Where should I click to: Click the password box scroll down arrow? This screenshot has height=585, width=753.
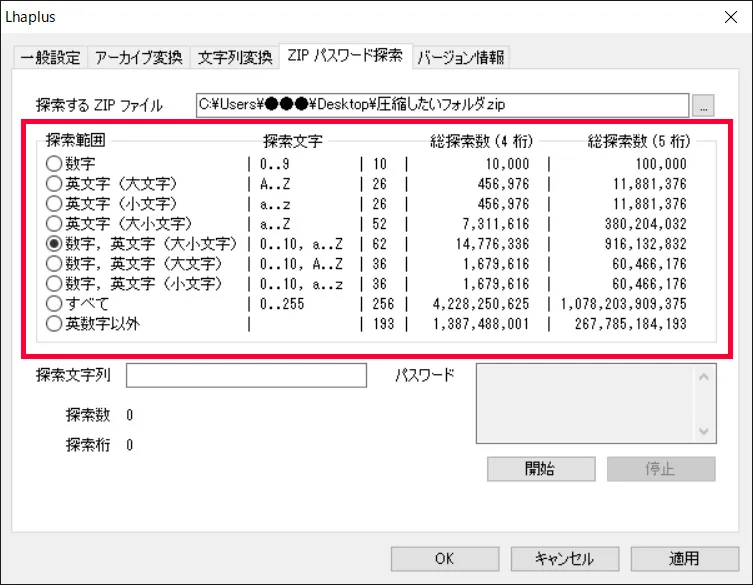pos(704,431)
